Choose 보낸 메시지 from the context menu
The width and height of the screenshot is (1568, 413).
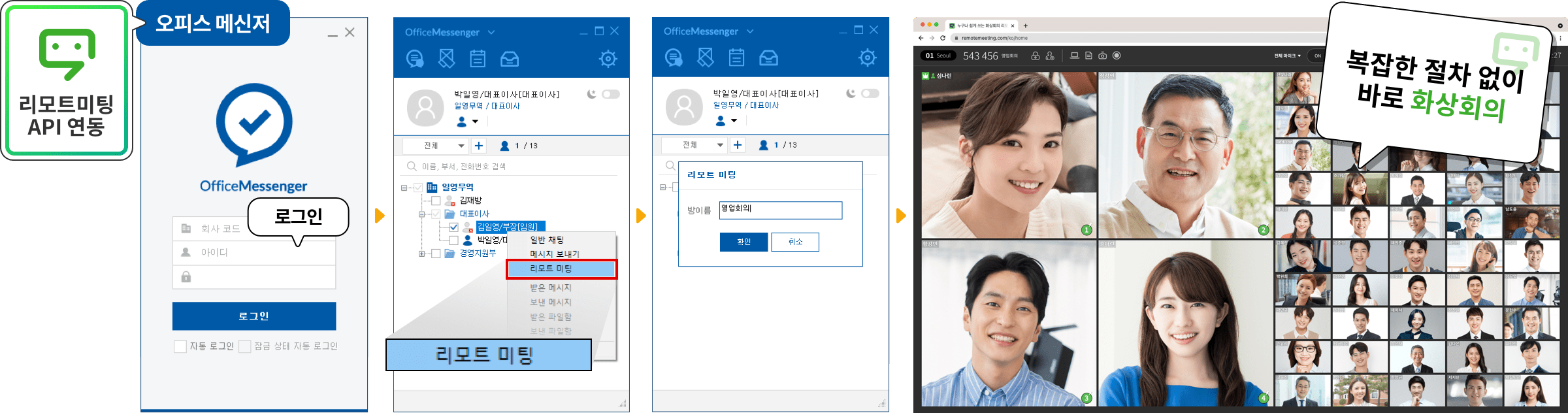(x=562, y=302)
